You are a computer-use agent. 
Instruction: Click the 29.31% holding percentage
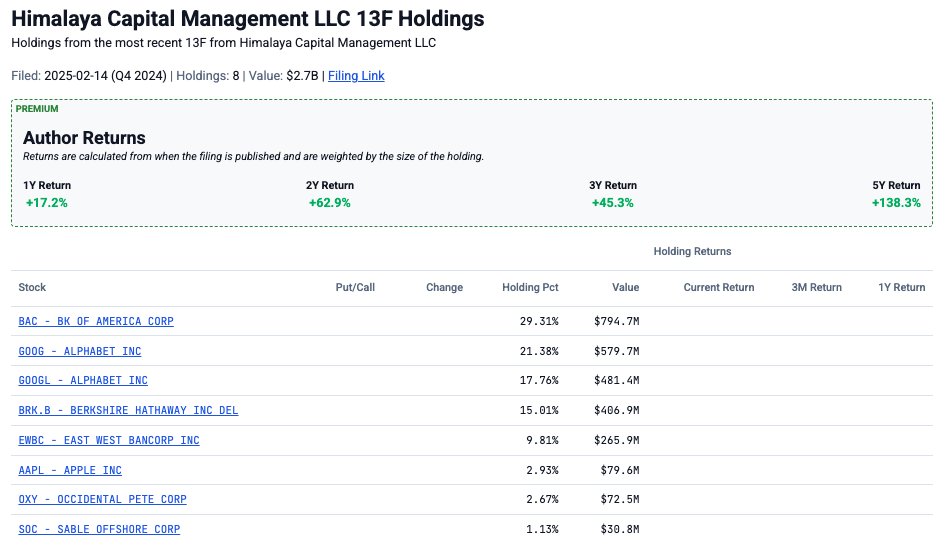pyautogui.click(x=539, y=321)
